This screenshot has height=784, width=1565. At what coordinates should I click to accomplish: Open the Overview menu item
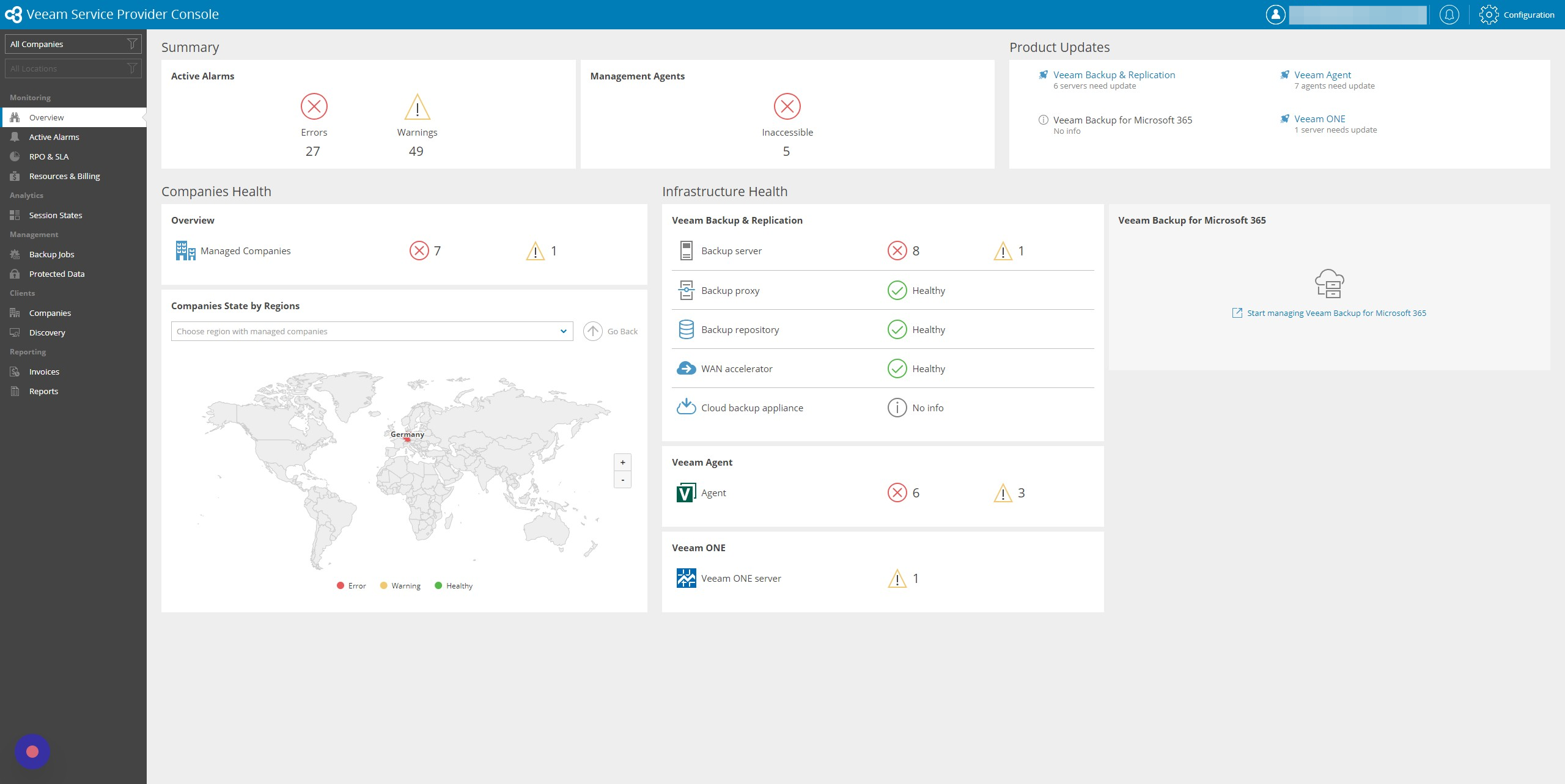pyautogui.click(x=73, y=117)
